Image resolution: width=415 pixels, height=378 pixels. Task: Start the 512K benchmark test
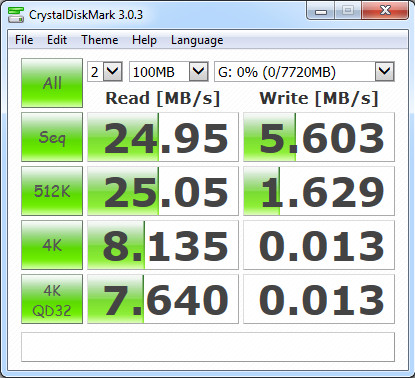click(52, 191)
